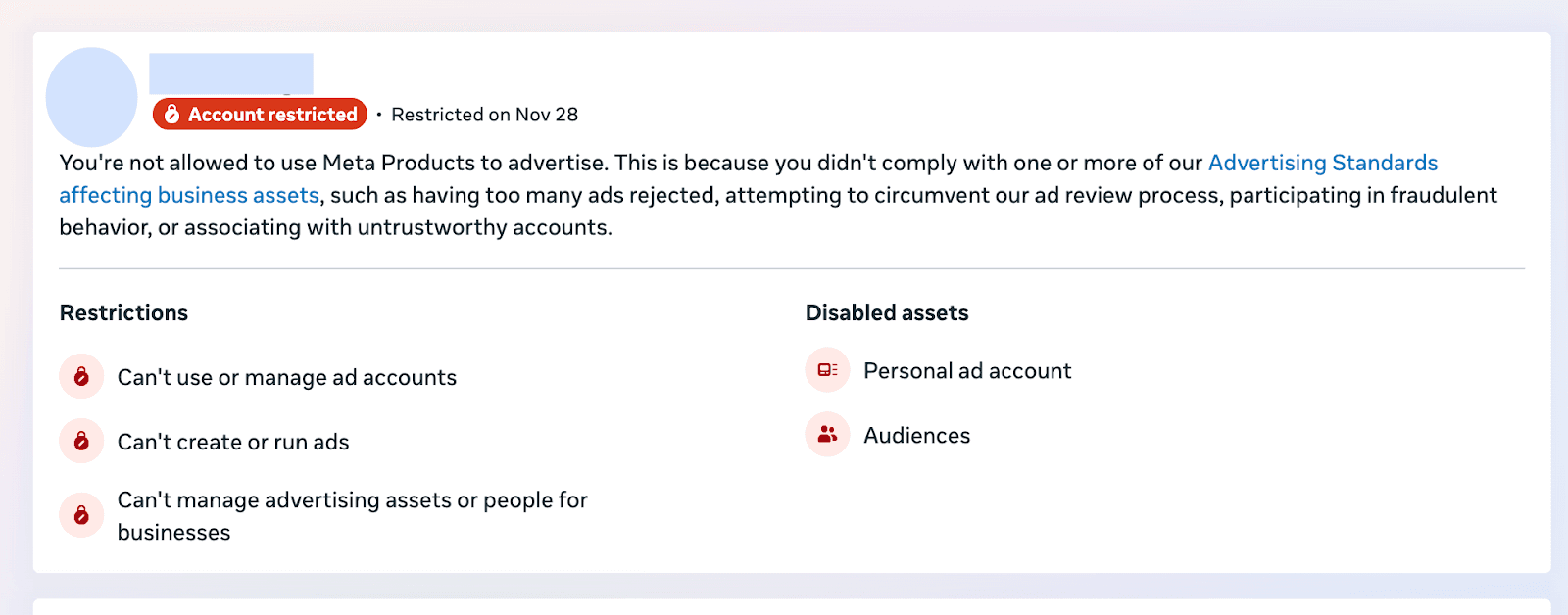The width and height of the screenshot is (1568, 615).
Task: Click the Audiences disabled asset entry
Action: (916, 435)
